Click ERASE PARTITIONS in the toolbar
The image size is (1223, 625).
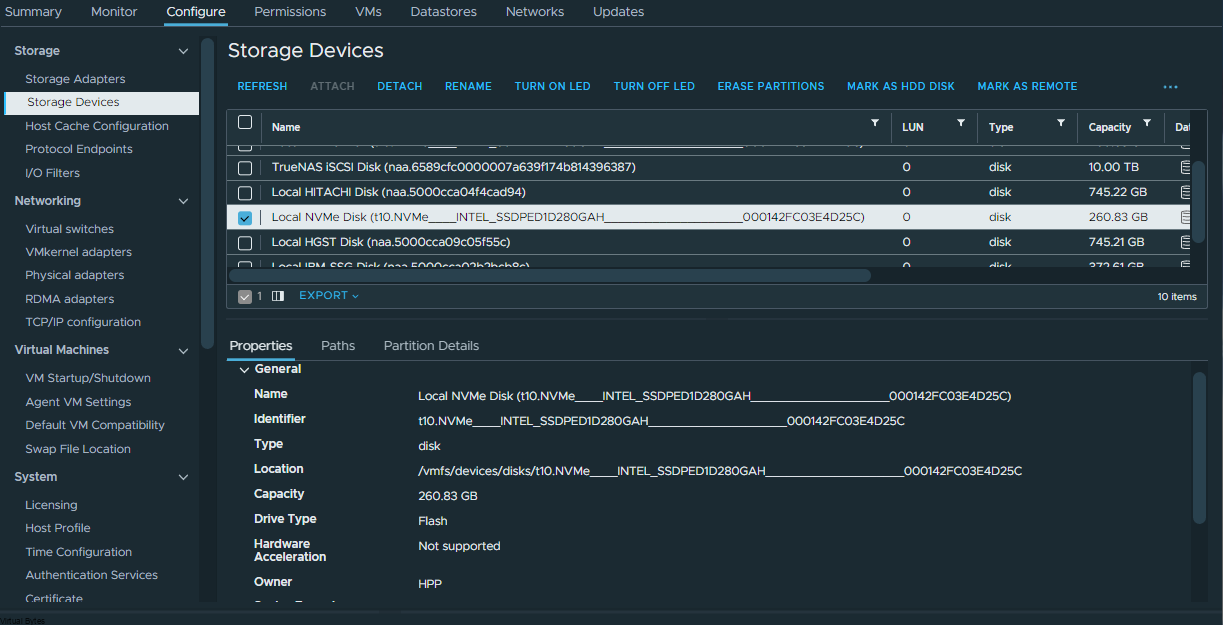770,86
